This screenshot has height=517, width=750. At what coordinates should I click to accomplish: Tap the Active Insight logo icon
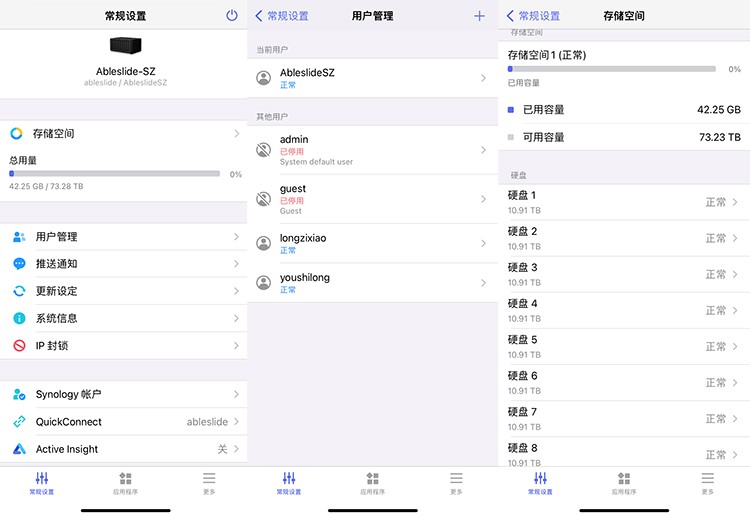click(x=19, y=449)
